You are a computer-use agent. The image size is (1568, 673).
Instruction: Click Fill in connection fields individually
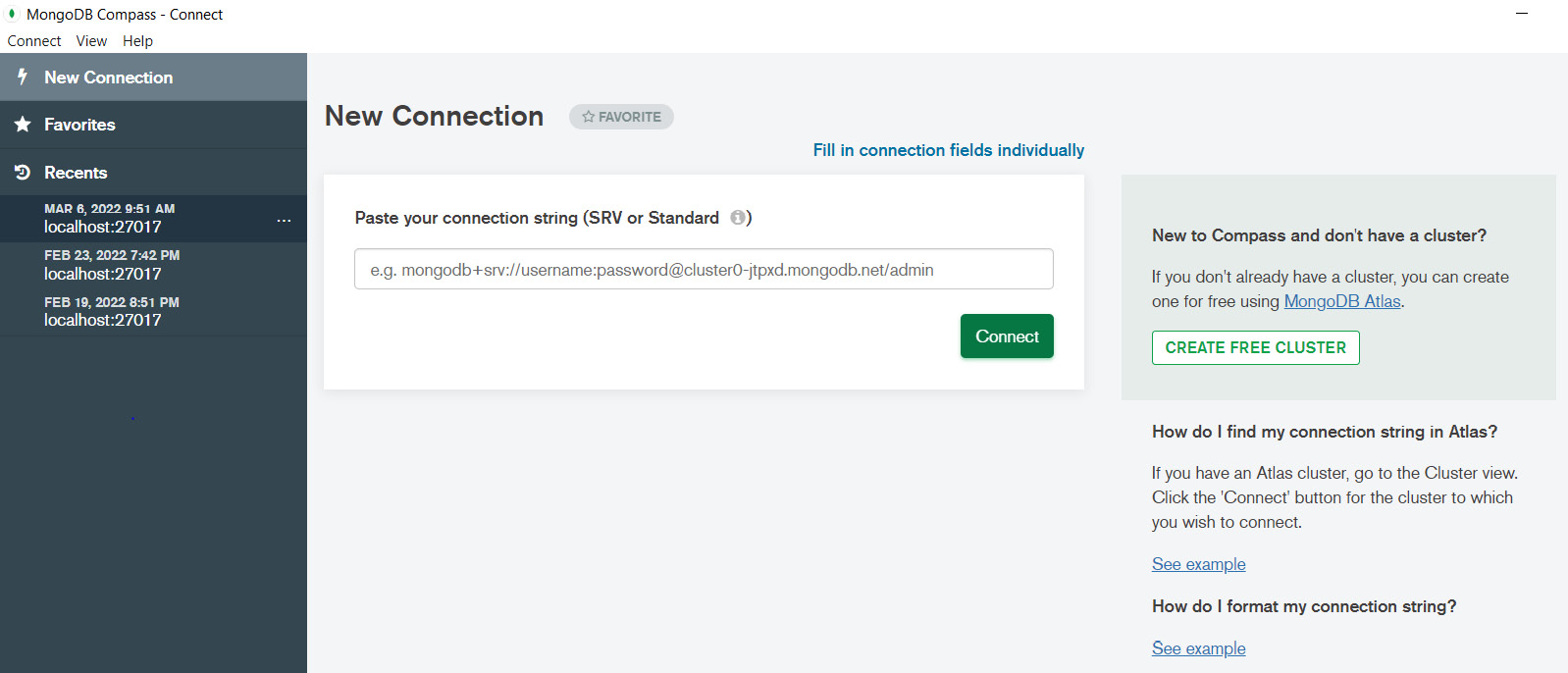[x=947, y=150]
